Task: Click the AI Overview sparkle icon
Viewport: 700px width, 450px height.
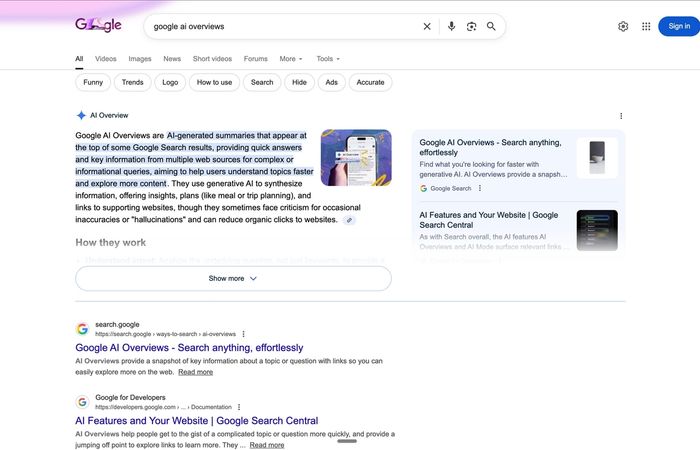Action: tap(81, 115)
